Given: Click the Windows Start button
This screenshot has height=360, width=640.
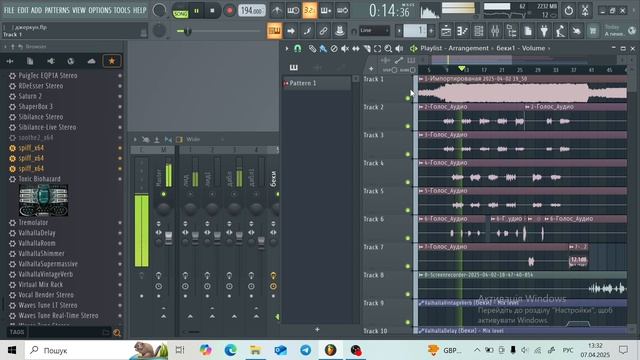Looking at the screenshot, I should 12,350.
